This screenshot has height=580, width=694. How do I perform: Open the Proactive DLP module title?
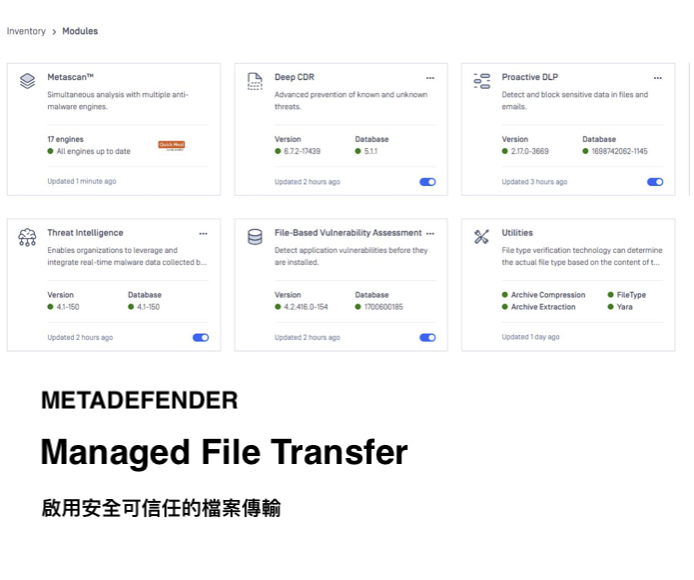[x=530, y=77]
